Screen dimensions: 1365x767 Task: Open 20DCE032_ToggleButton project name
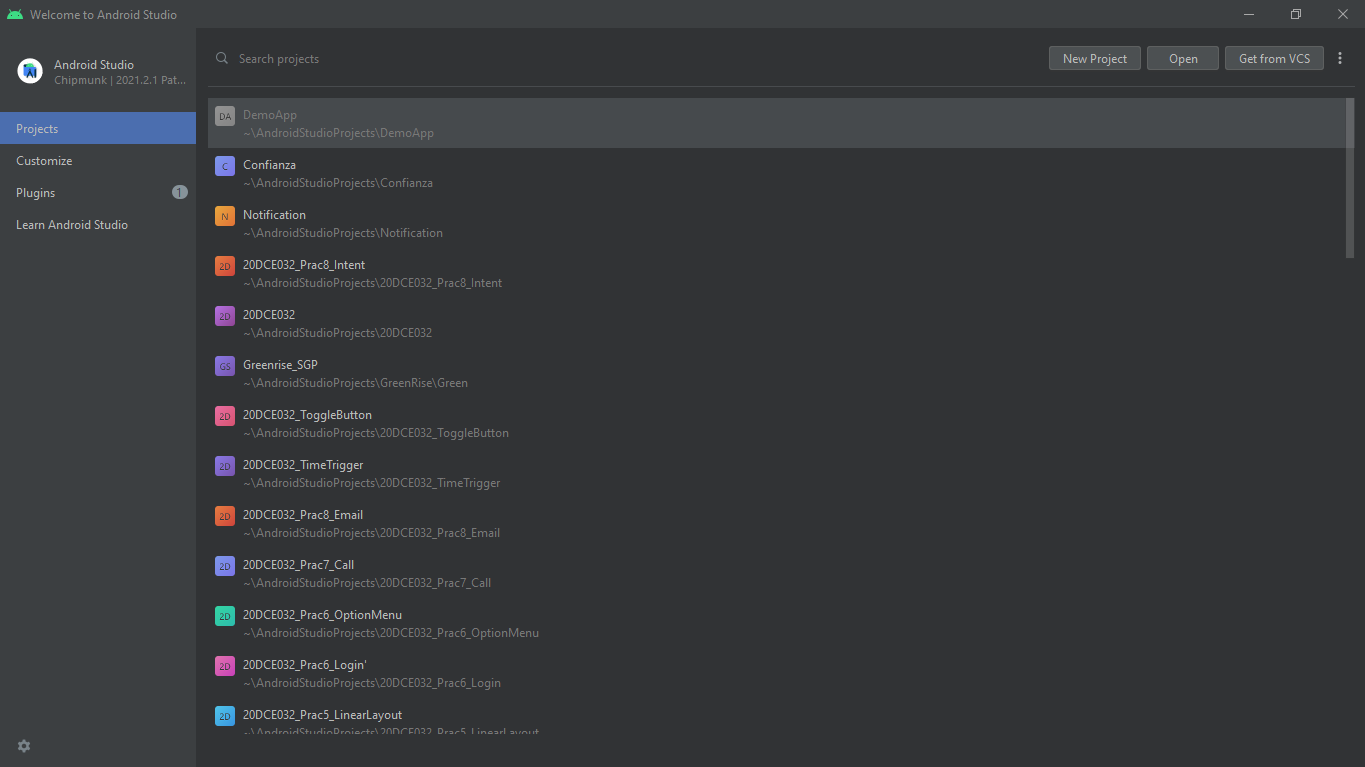pyautogui.click(x=307, y=415)
